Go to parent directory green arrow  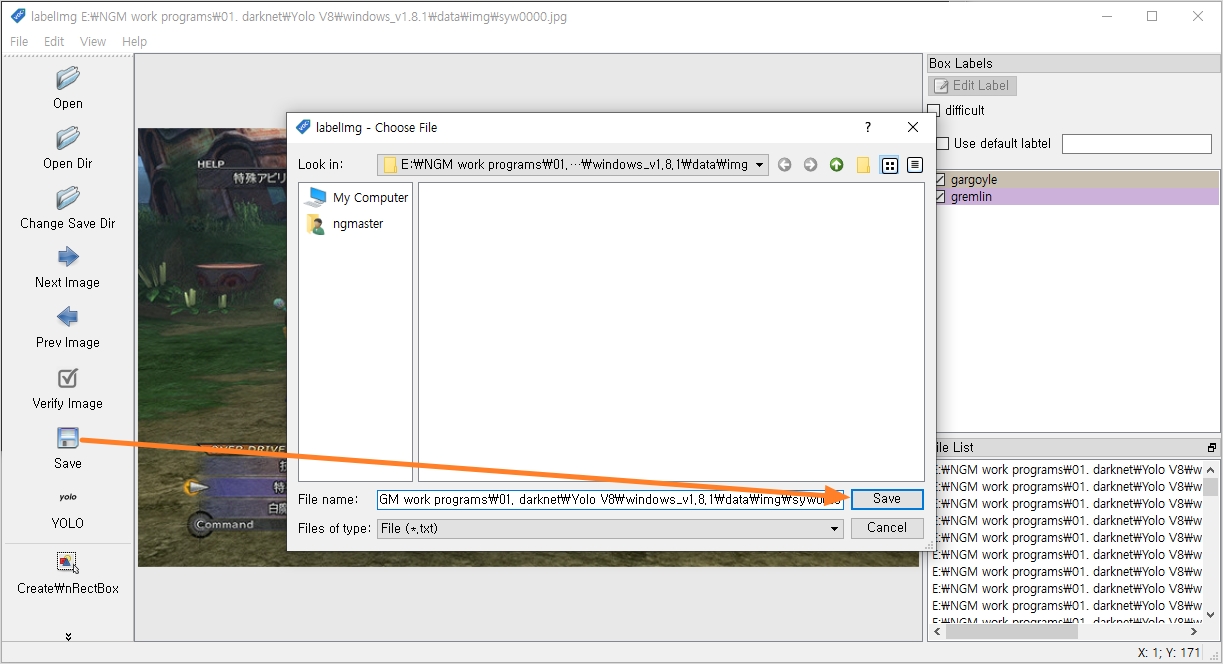[x=837, y=165]
